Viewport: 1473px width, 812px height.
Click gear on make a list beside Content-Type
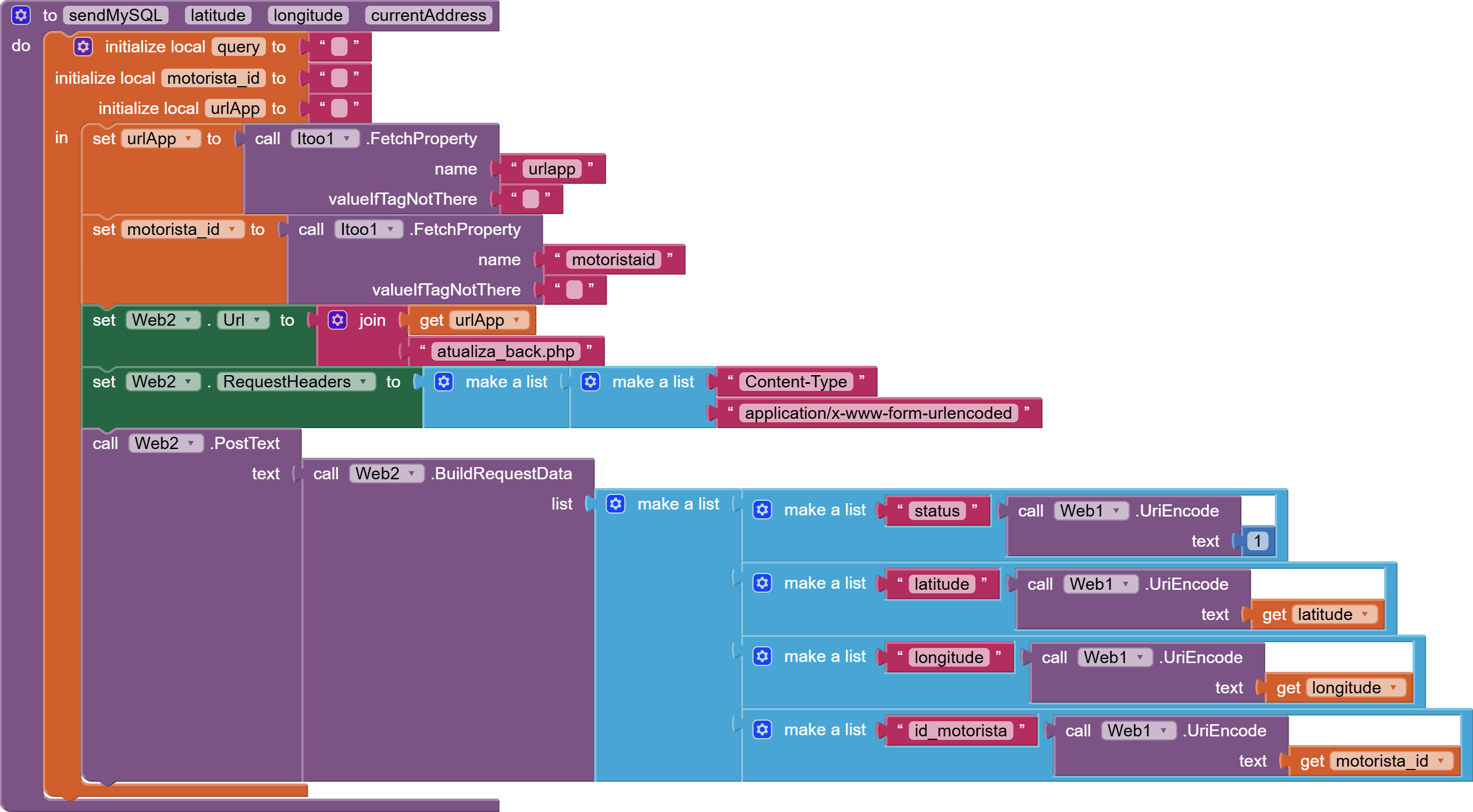590,382
